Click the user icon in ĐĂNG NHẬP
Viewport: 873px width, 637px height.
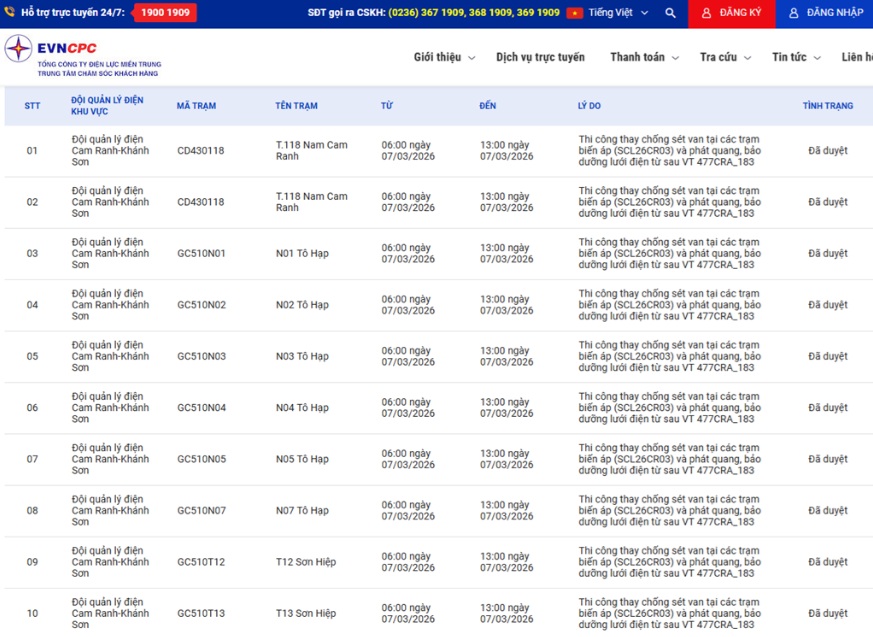point(794,13)
